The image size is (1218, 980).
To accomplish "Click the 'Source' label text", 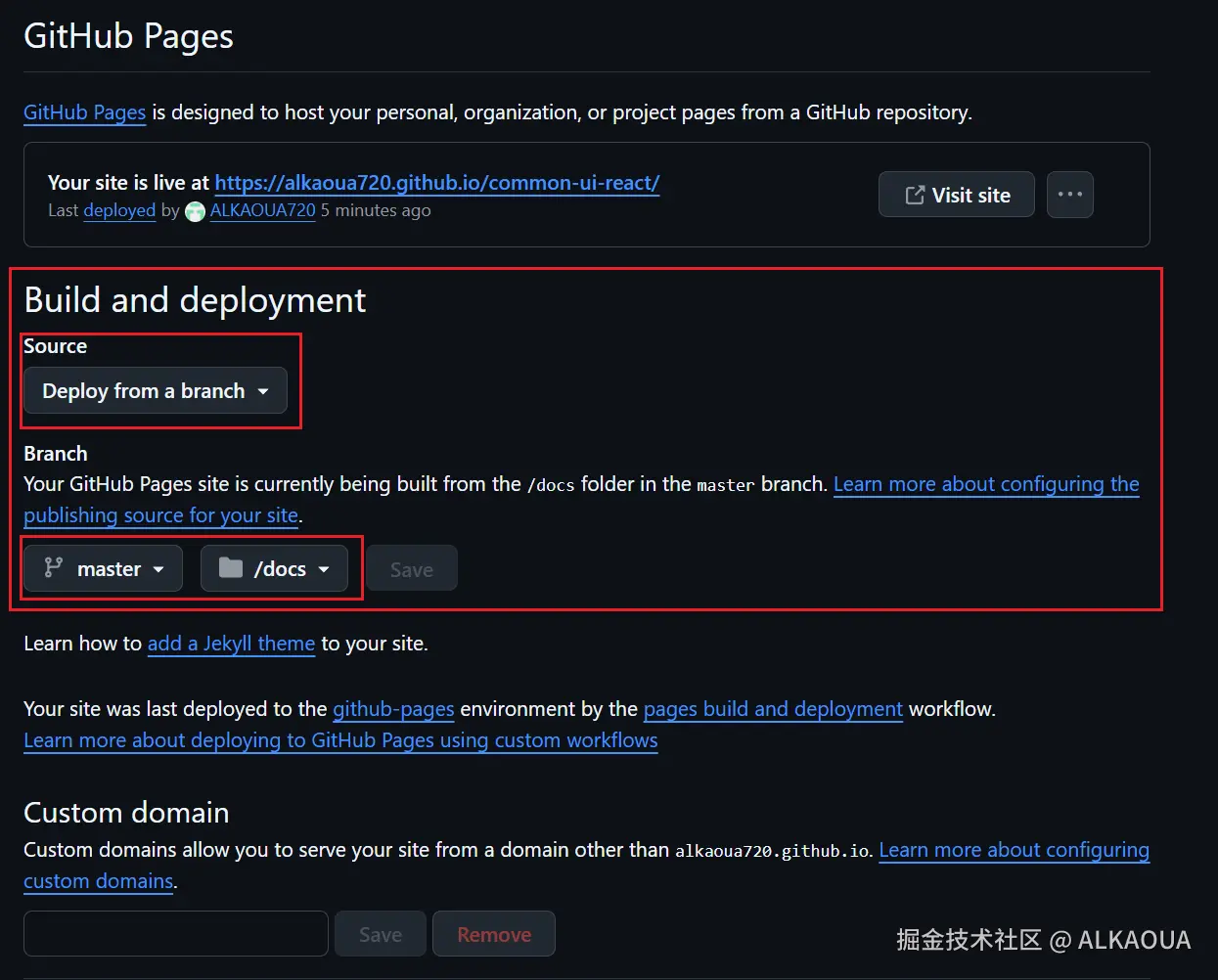I will (56, 346).
